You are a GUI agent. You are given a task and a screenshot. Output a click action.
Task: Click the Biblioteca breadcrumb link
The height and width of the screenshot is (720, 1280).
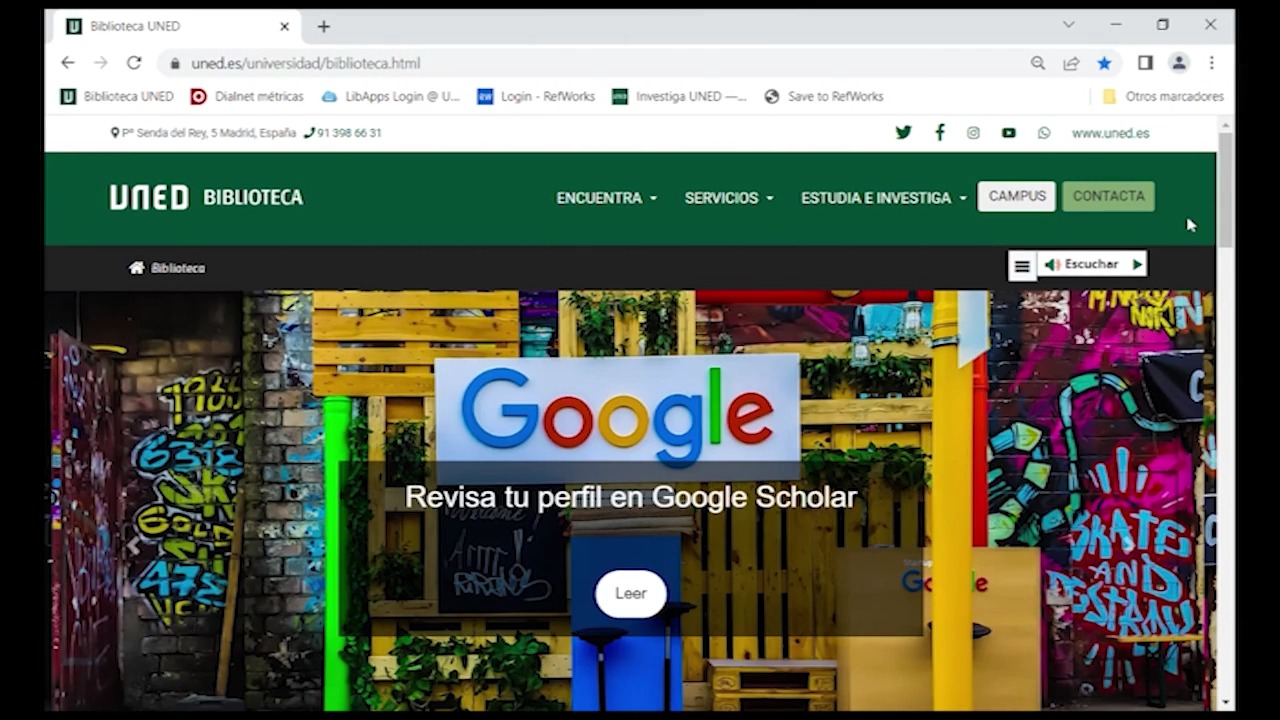(x=178, y=268)
